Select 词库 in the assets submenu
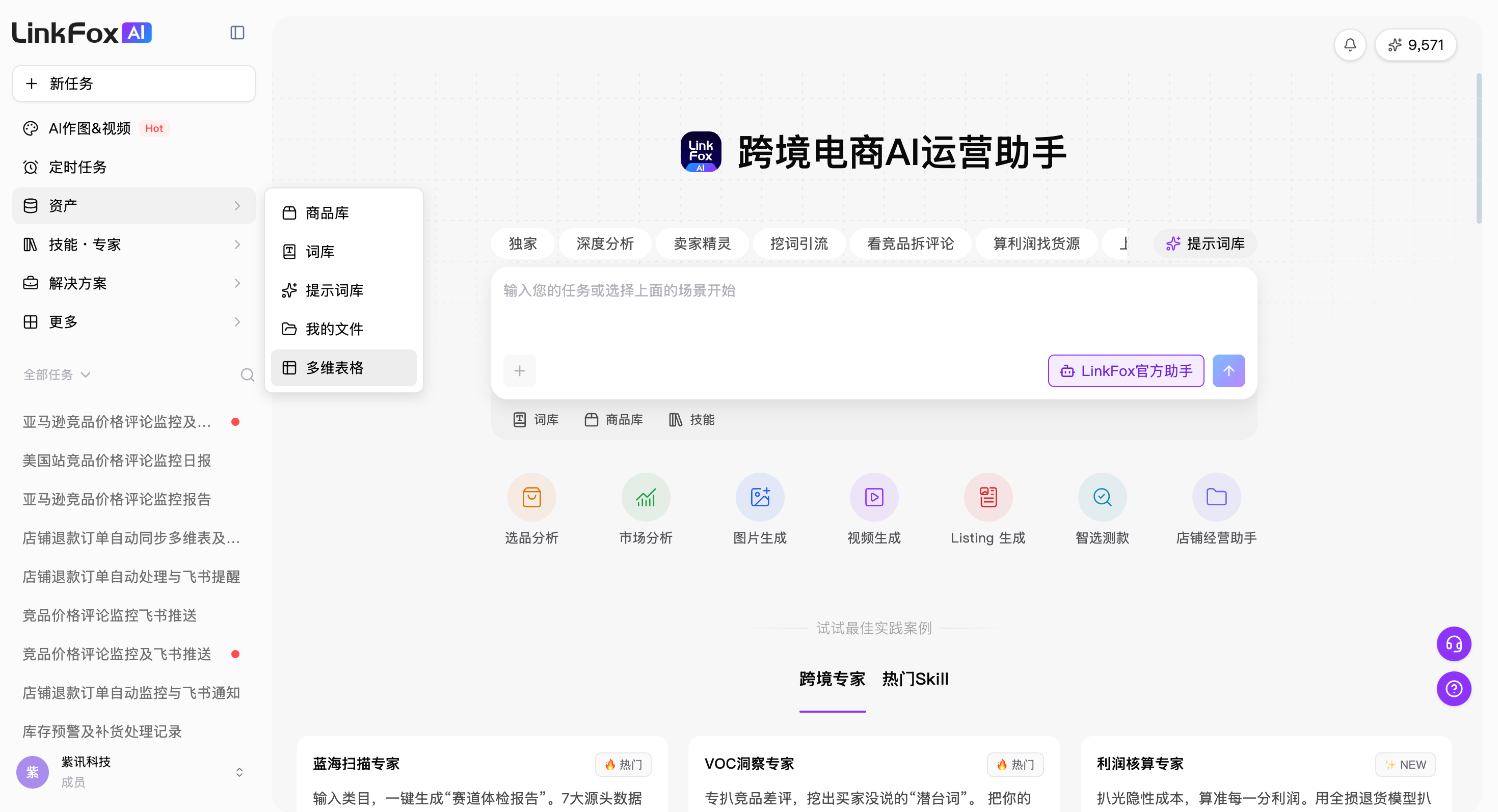1498x812 pixels. click(344, 252)
